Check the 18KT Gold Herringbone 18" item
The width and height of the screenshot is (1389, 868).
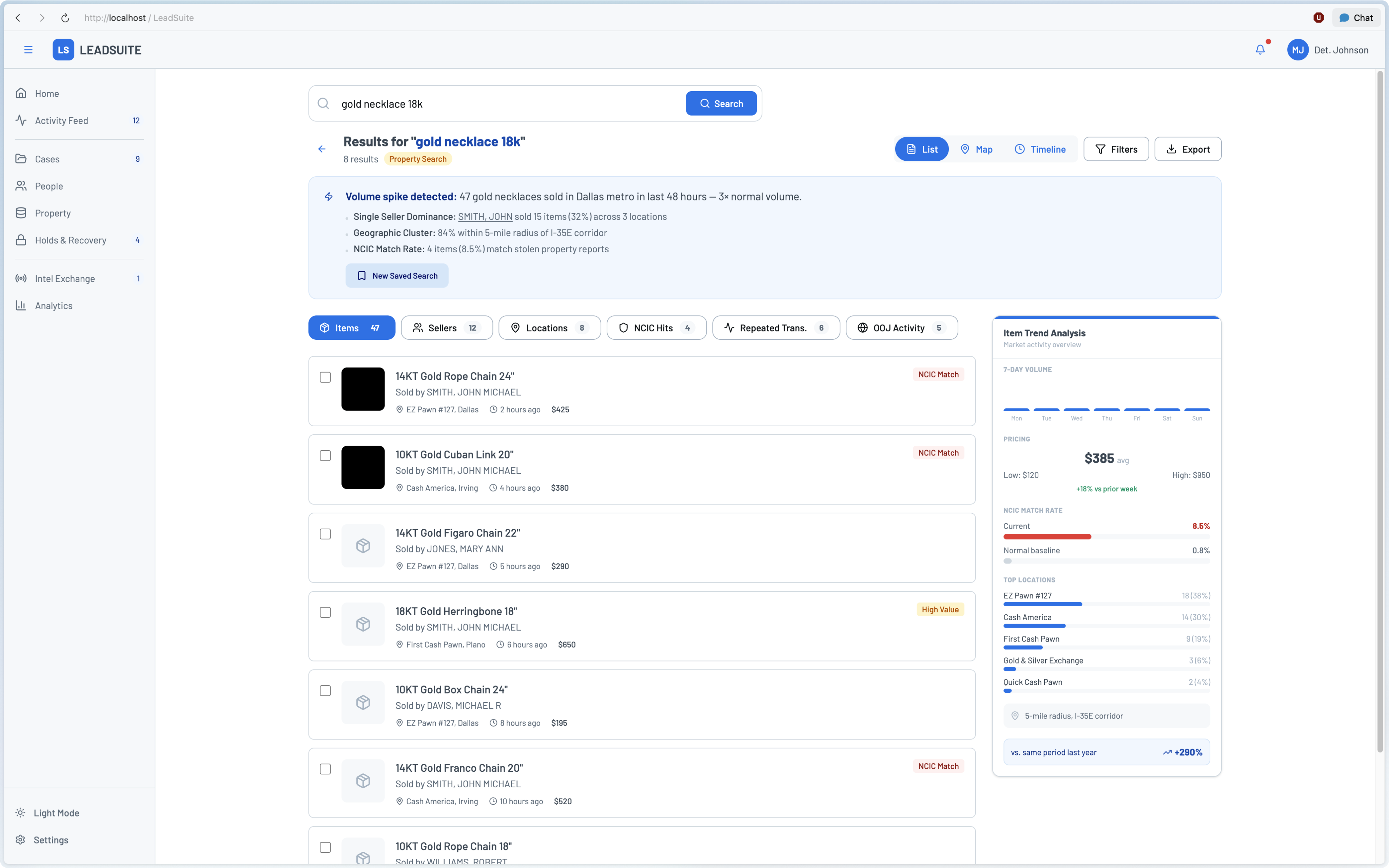[326, 613]
